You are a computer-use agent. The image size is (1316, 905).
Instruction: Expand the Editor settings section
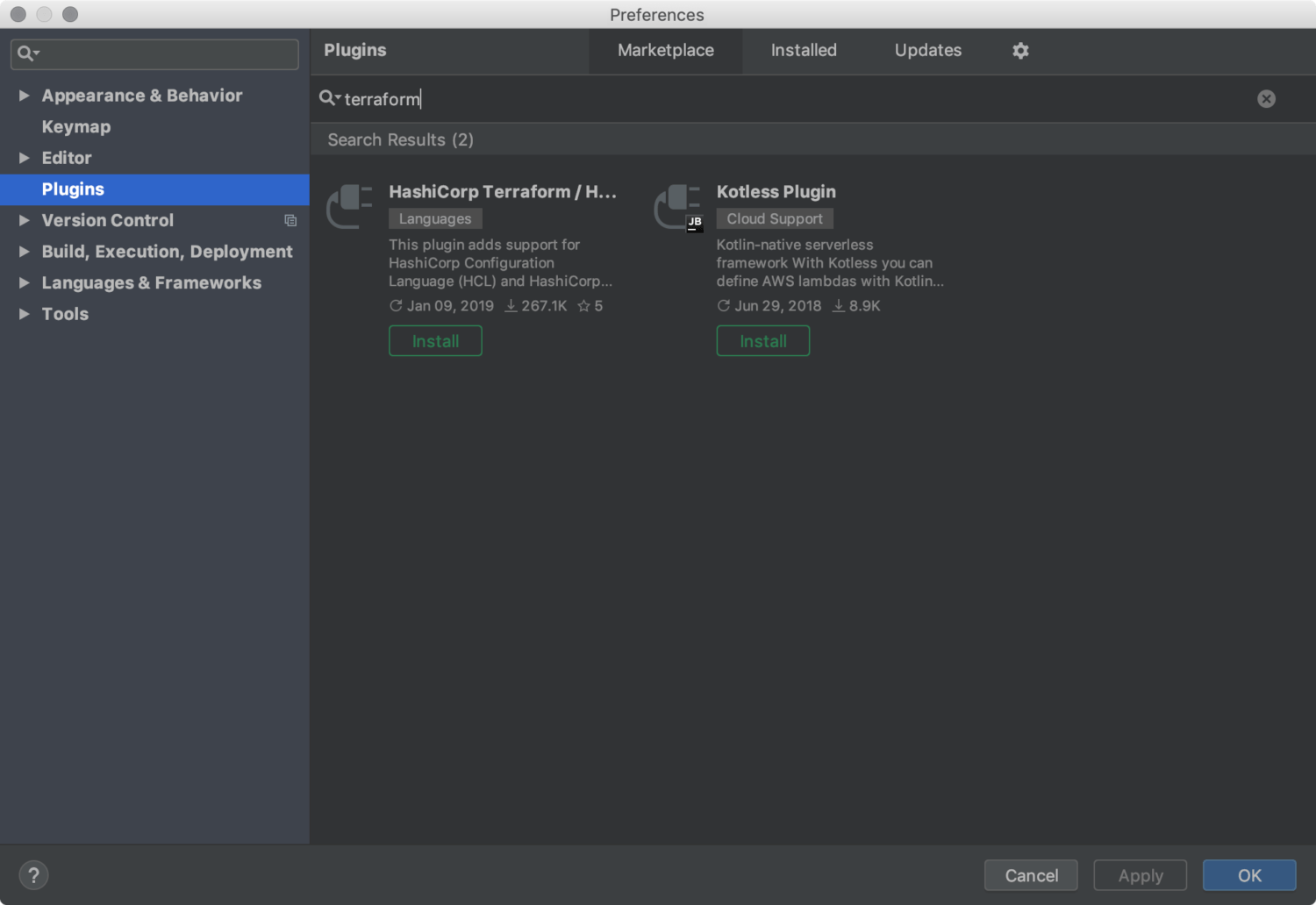pos(24,158)
